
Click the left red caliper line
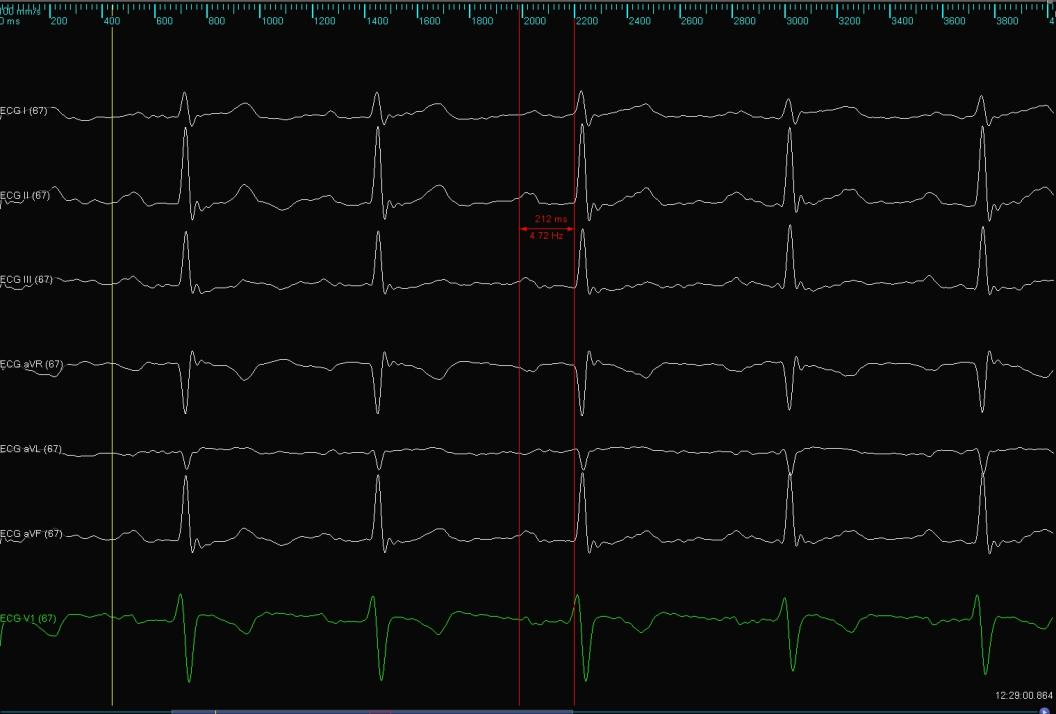[x=519, y=400]
